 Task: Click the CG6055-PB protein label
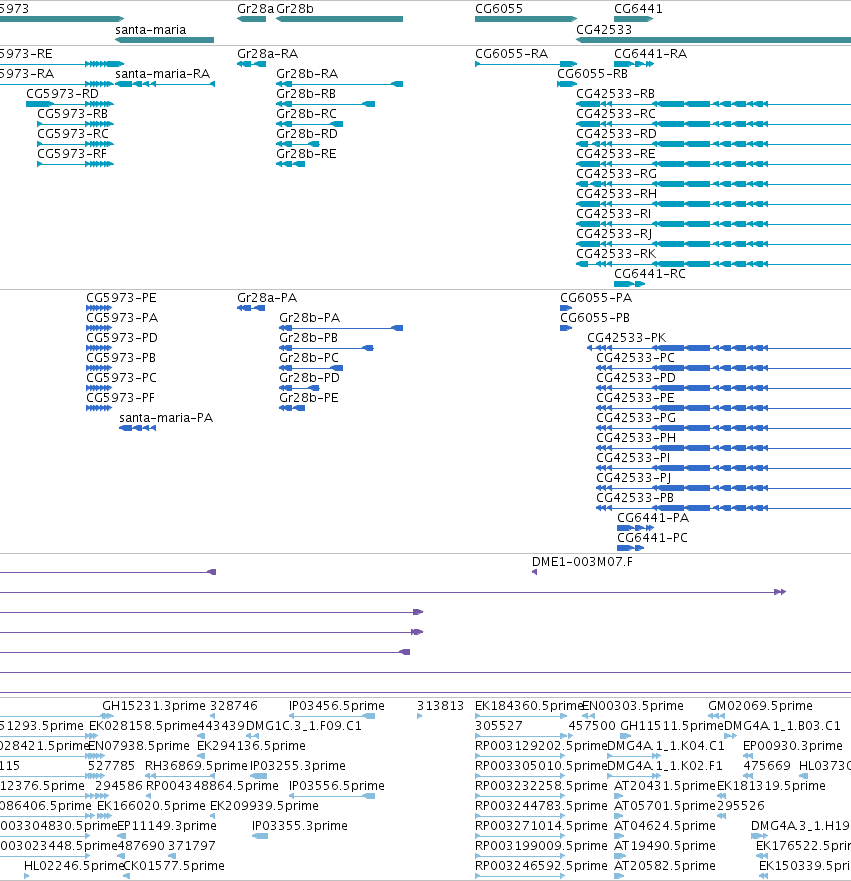click(x=595, y=318)
